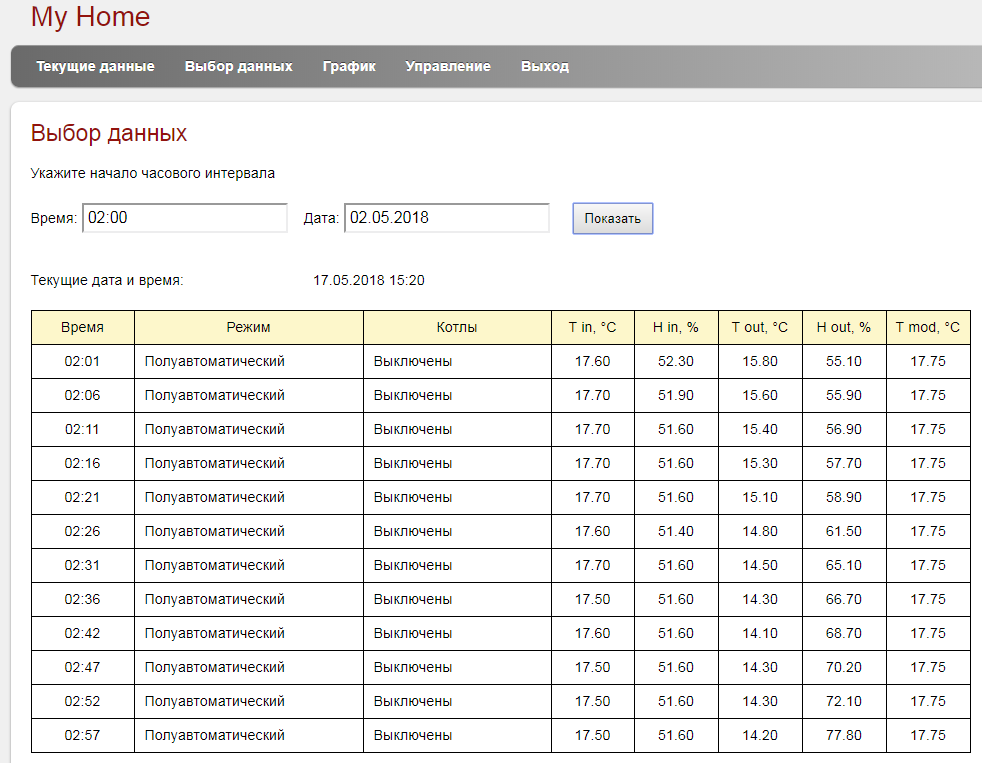Viewport: 982px width, 763px height.
Task: Select the 02:31 time cell
Action: [x=82, y=565]
